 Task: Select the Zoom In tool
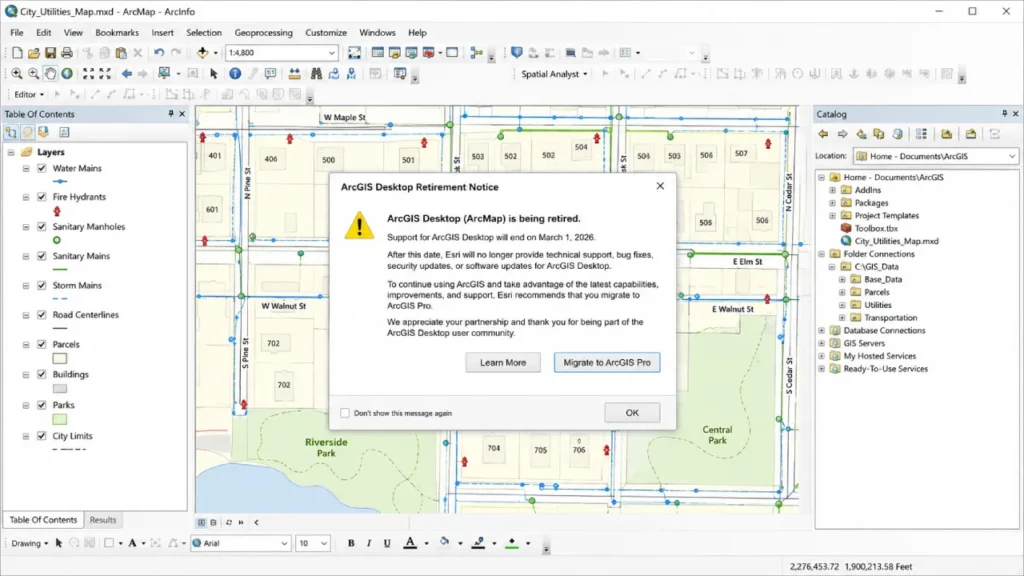(x=17, y=74)
